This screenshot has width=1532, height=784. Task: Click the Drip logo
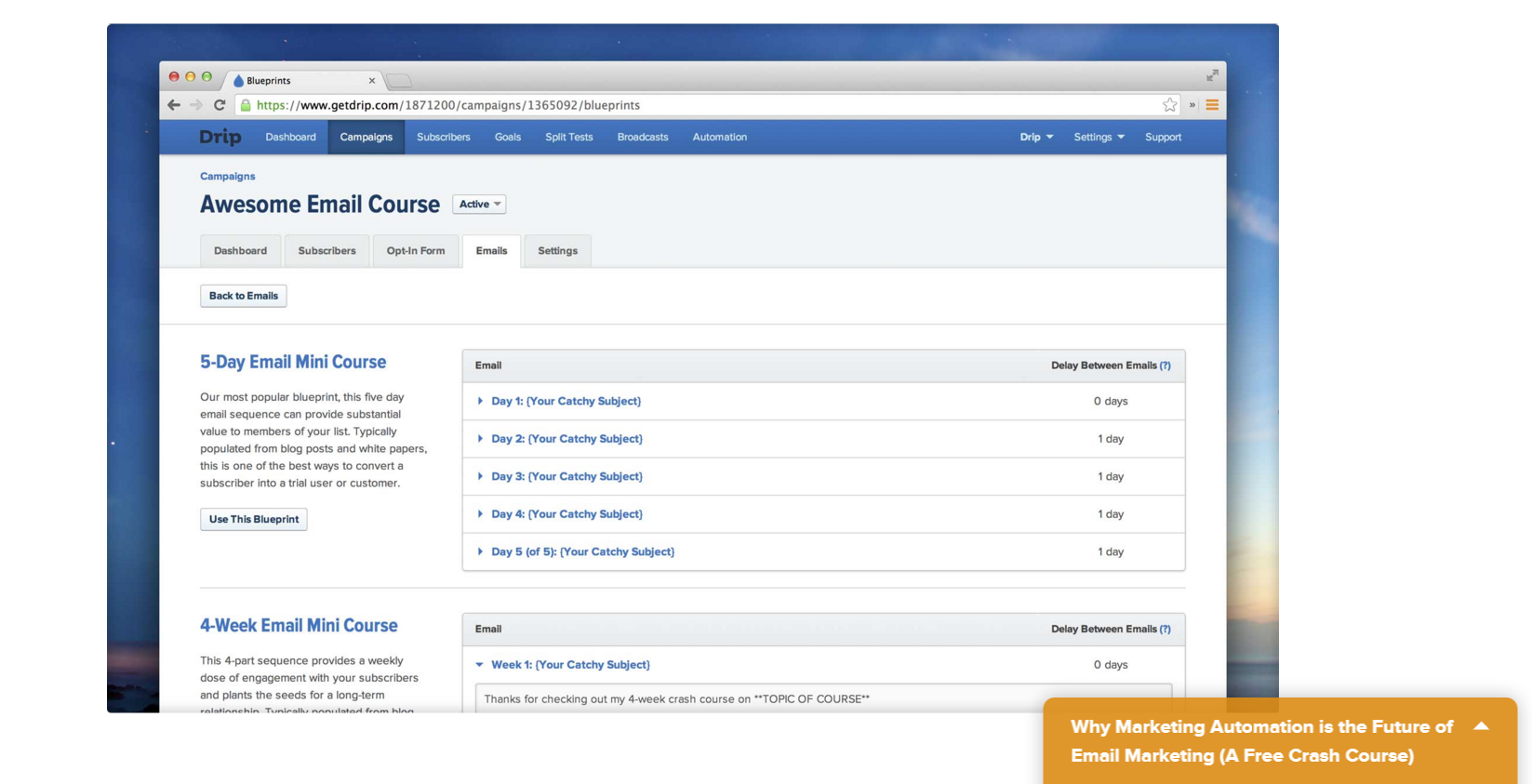click(x=220, y=137)
